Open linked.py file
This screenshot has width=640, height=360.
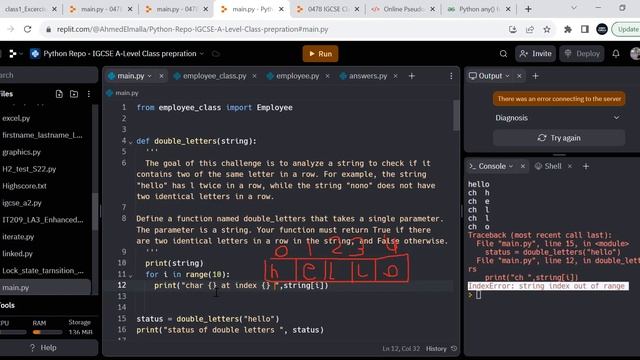tap(17, 253)
